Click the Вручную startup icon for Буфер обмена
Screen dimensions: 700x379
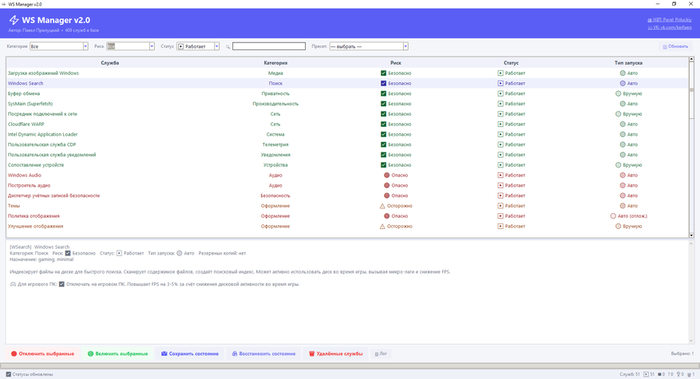tap(618, 94)
